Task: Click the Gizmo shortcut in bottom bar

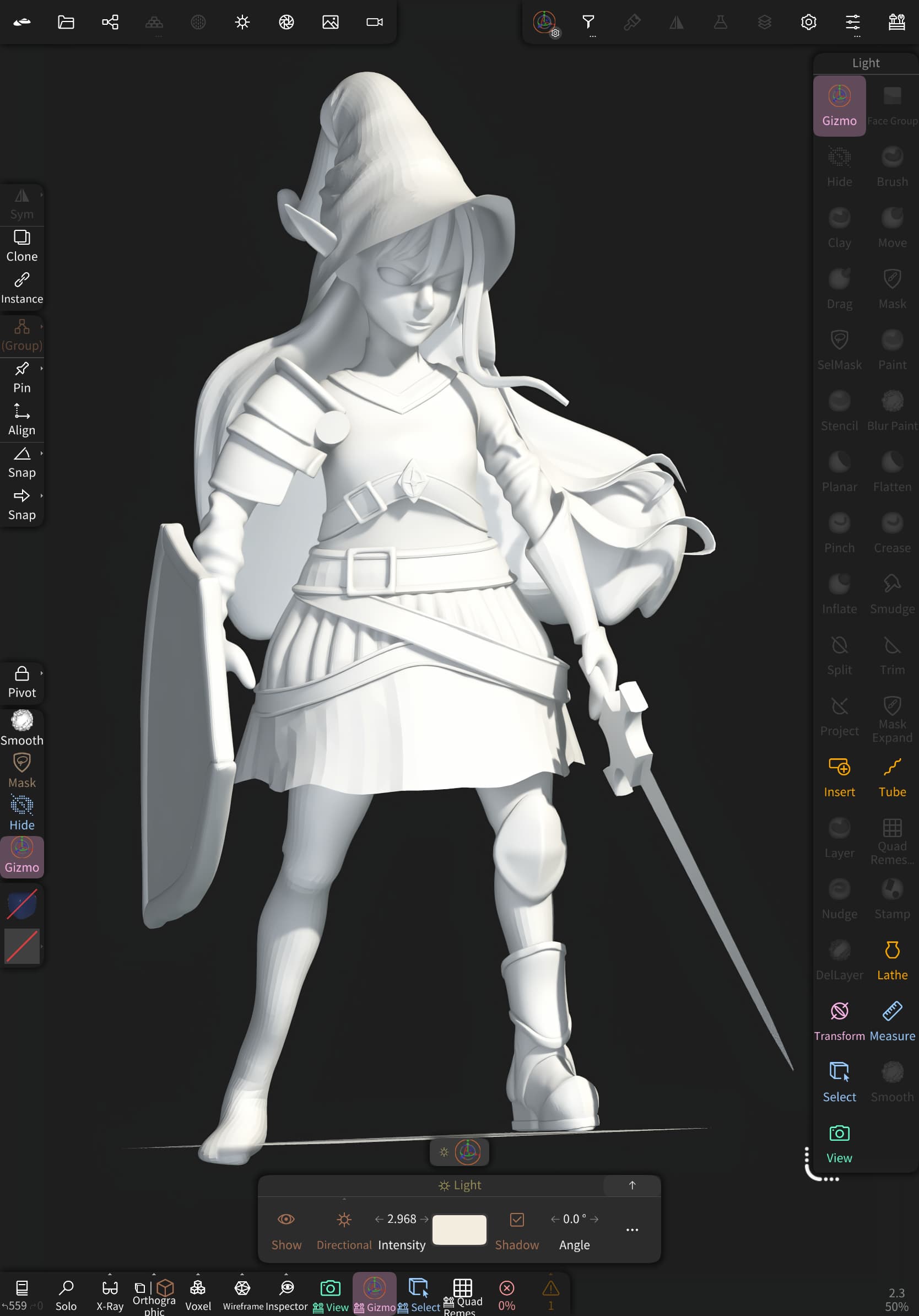Action: click(375, 1294)
